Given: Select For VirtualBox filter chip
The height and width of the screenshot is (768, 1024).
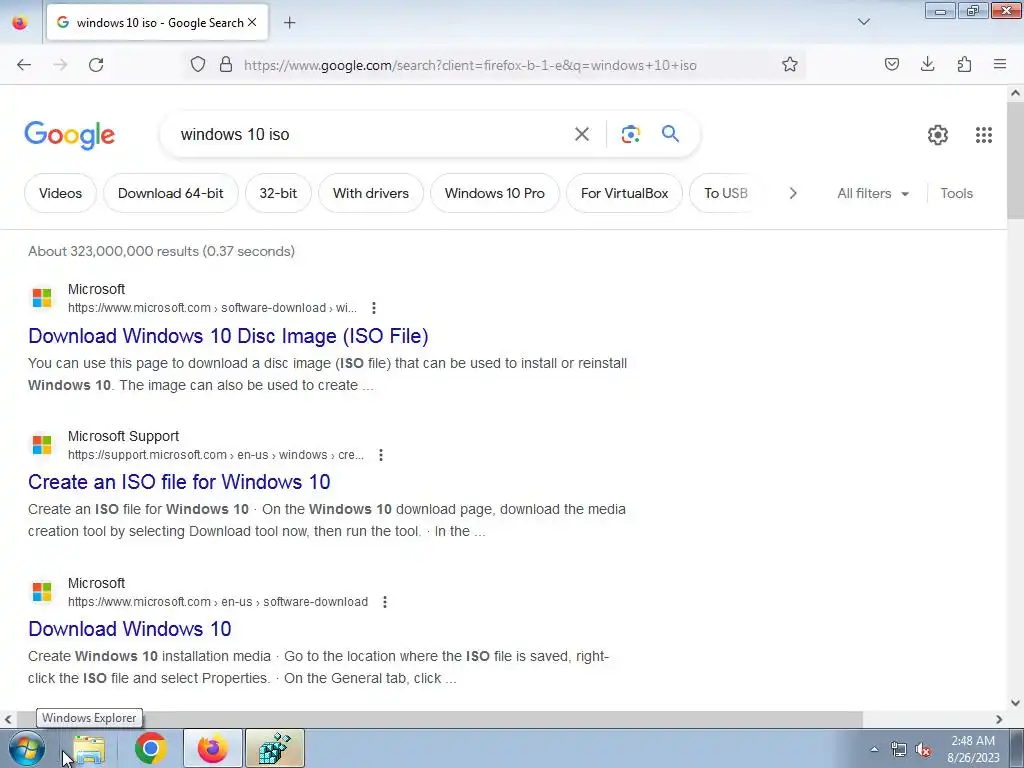Looking at the screenshot, I should (x=624, y=193).
